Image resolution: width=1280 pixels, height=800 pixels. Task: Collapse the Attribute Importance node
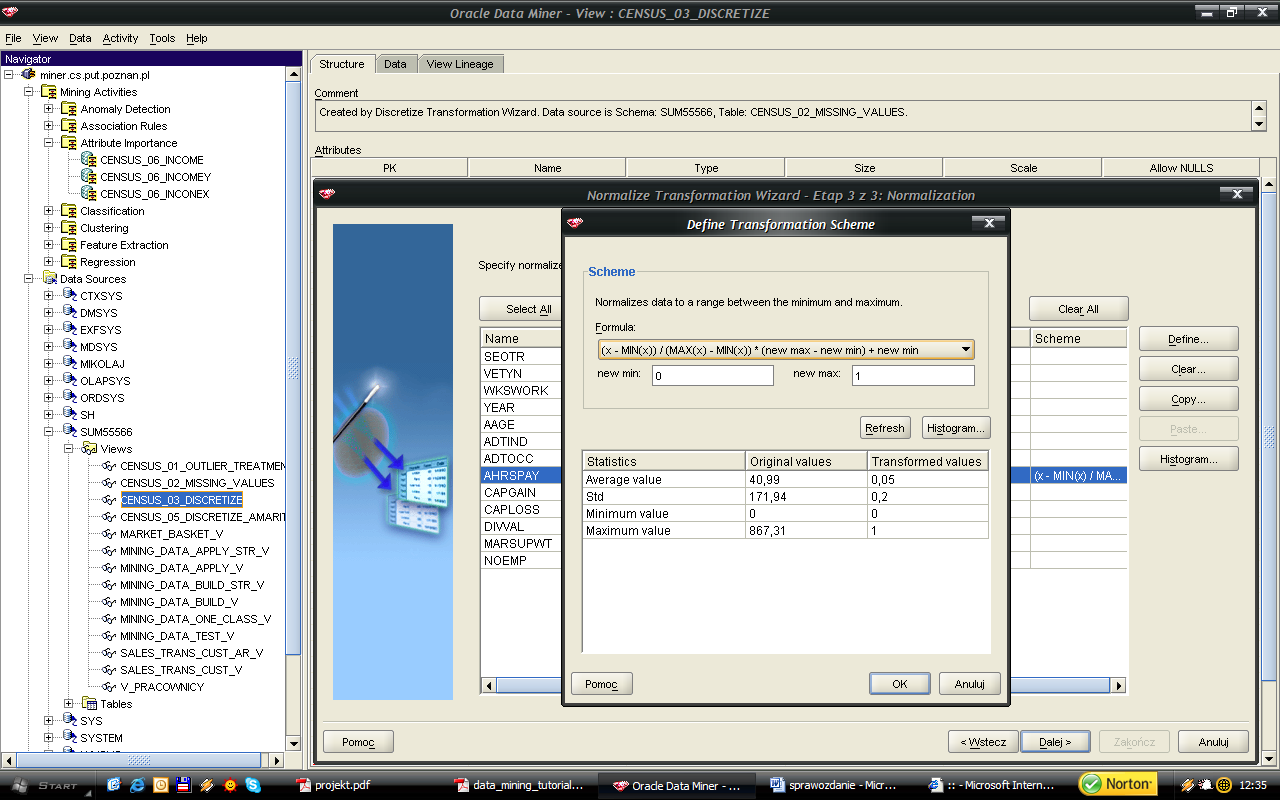click(49, 143)
